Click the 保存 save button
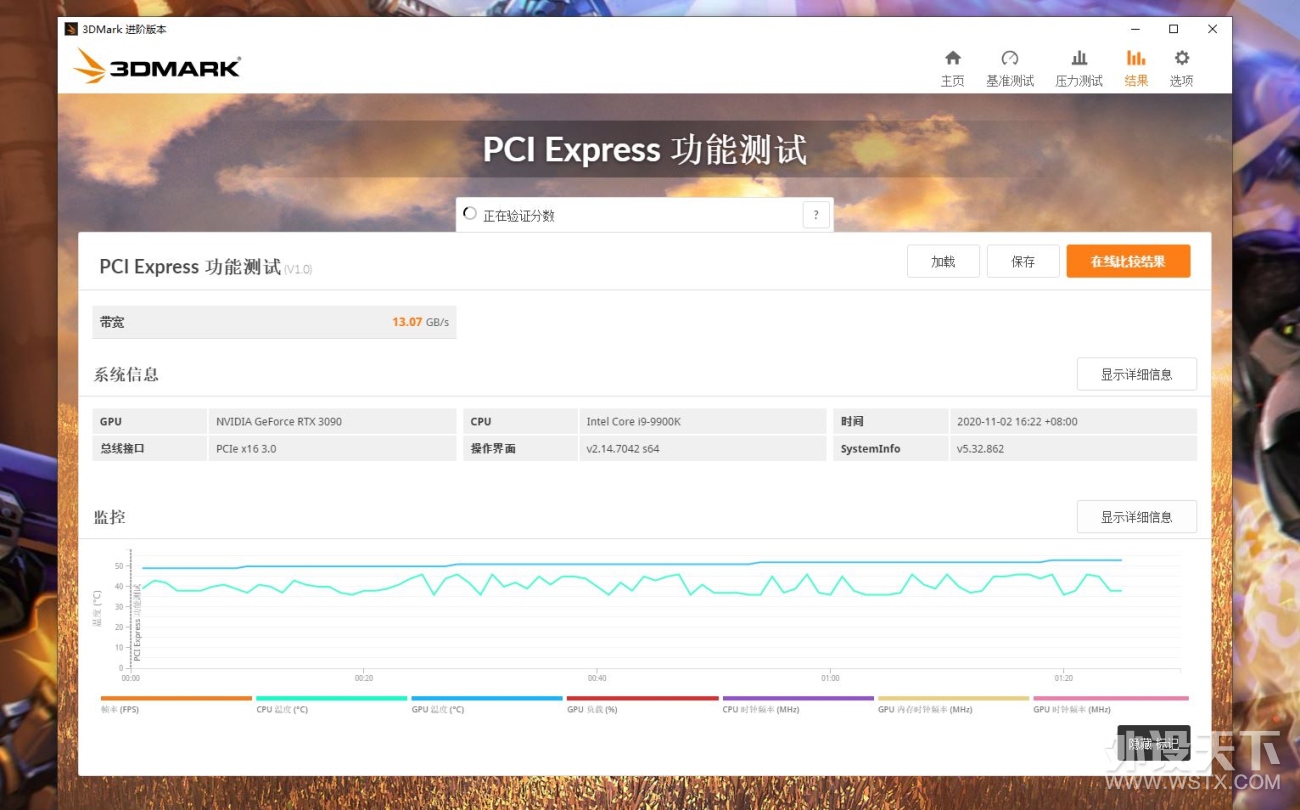The height and width of the screenshot is (810, 1300). pyautogui.click(x=1023, y=261)
